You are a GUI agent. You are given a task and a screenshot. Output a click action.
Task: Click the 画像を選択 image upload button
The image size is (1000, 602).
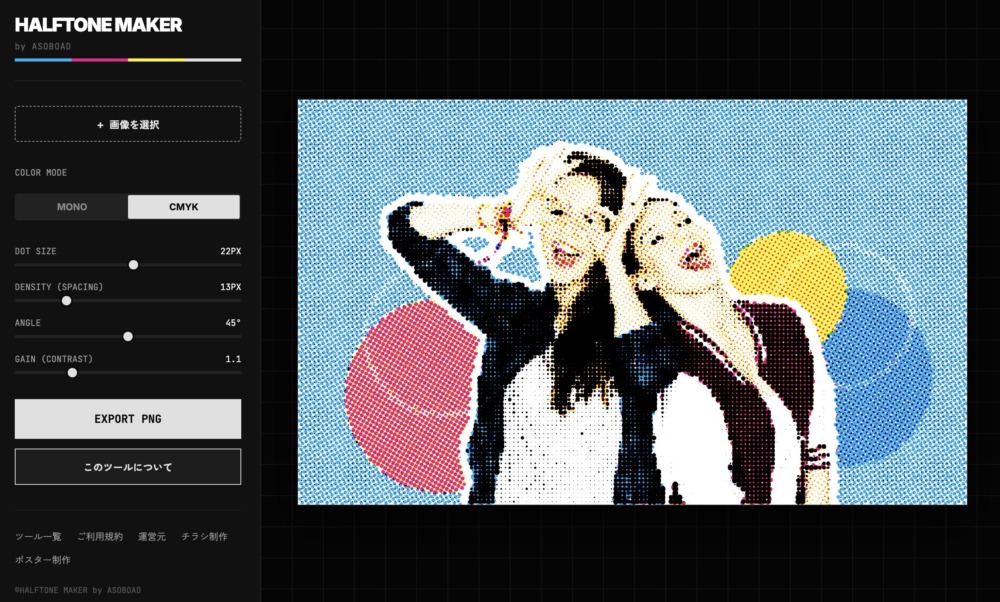tap(126, 123)
